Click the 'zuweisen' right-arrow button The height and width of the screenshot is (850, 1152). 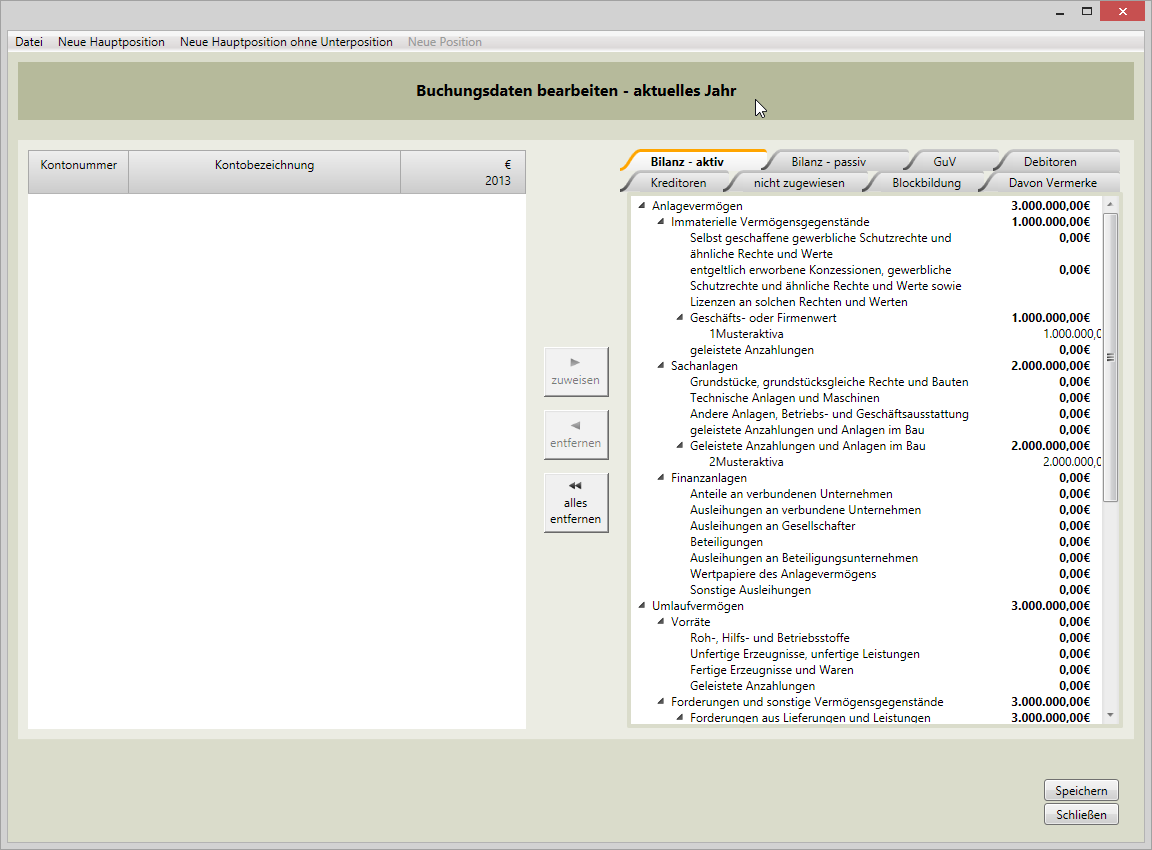coord(575,372)
